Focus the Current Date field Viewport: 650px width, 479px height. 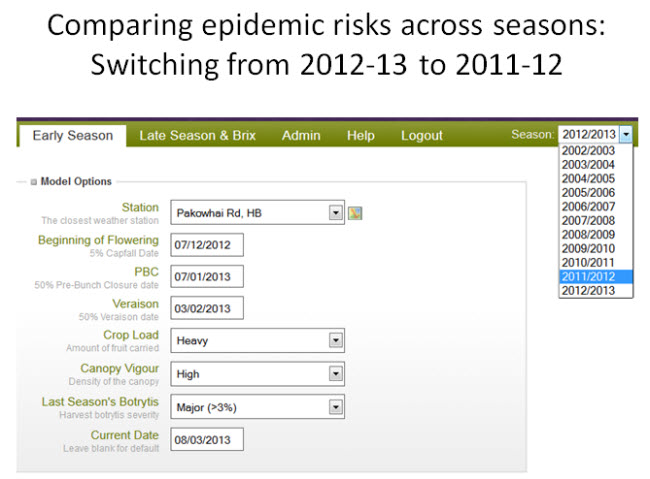207,439
